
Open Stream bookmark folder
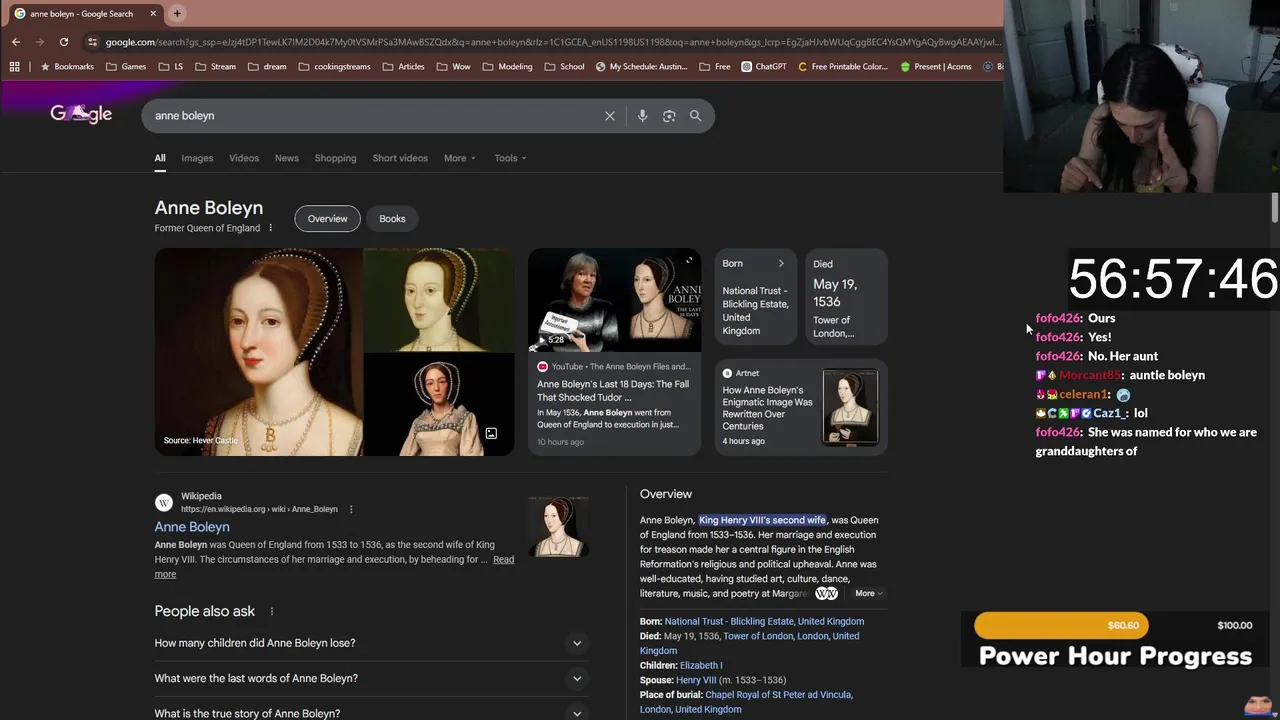(x=215, y=67)
